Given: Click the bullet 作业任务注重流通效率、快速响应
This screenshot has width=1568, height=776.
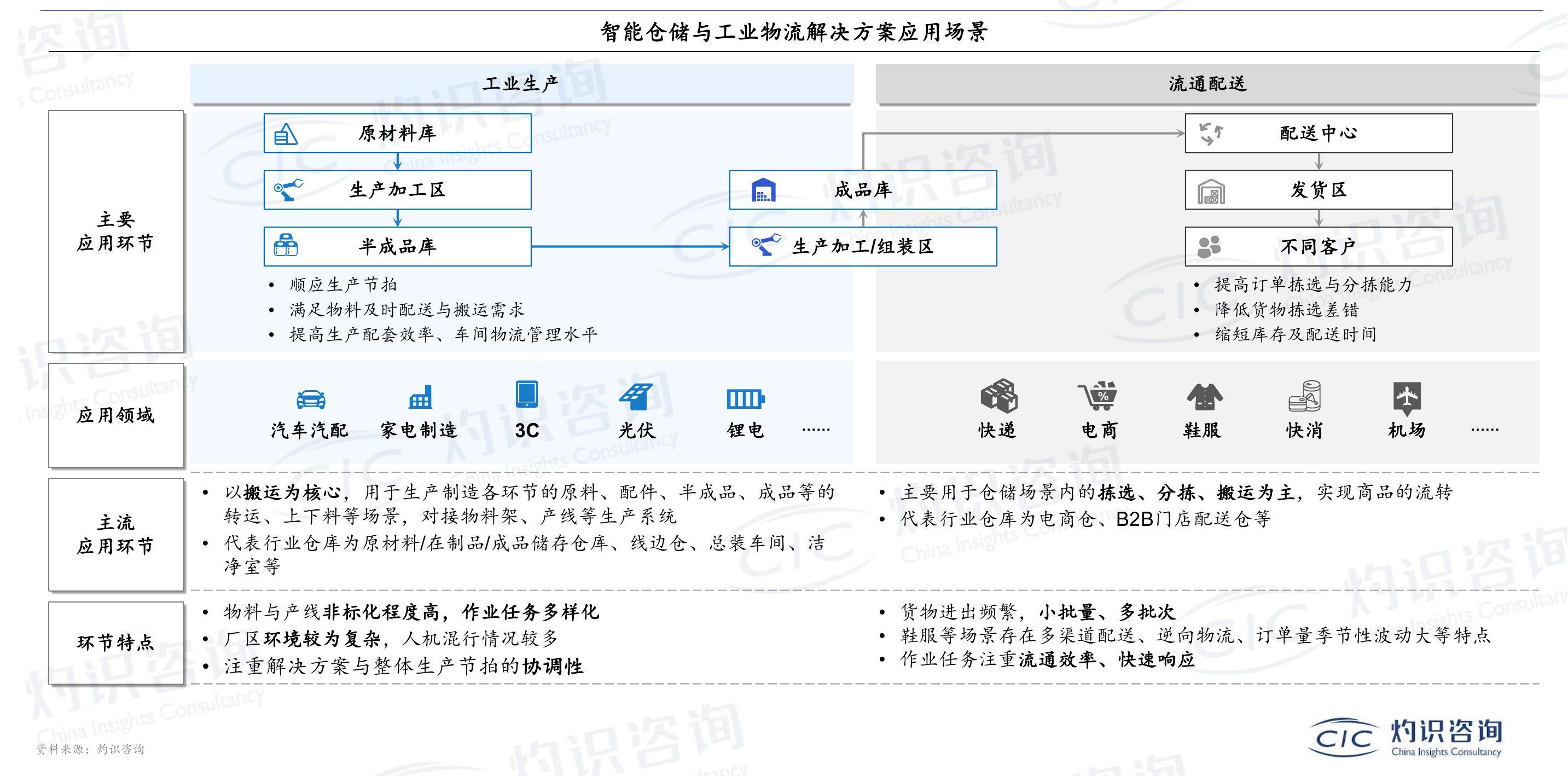Looking at the screenshot, I should [1048, 660].
